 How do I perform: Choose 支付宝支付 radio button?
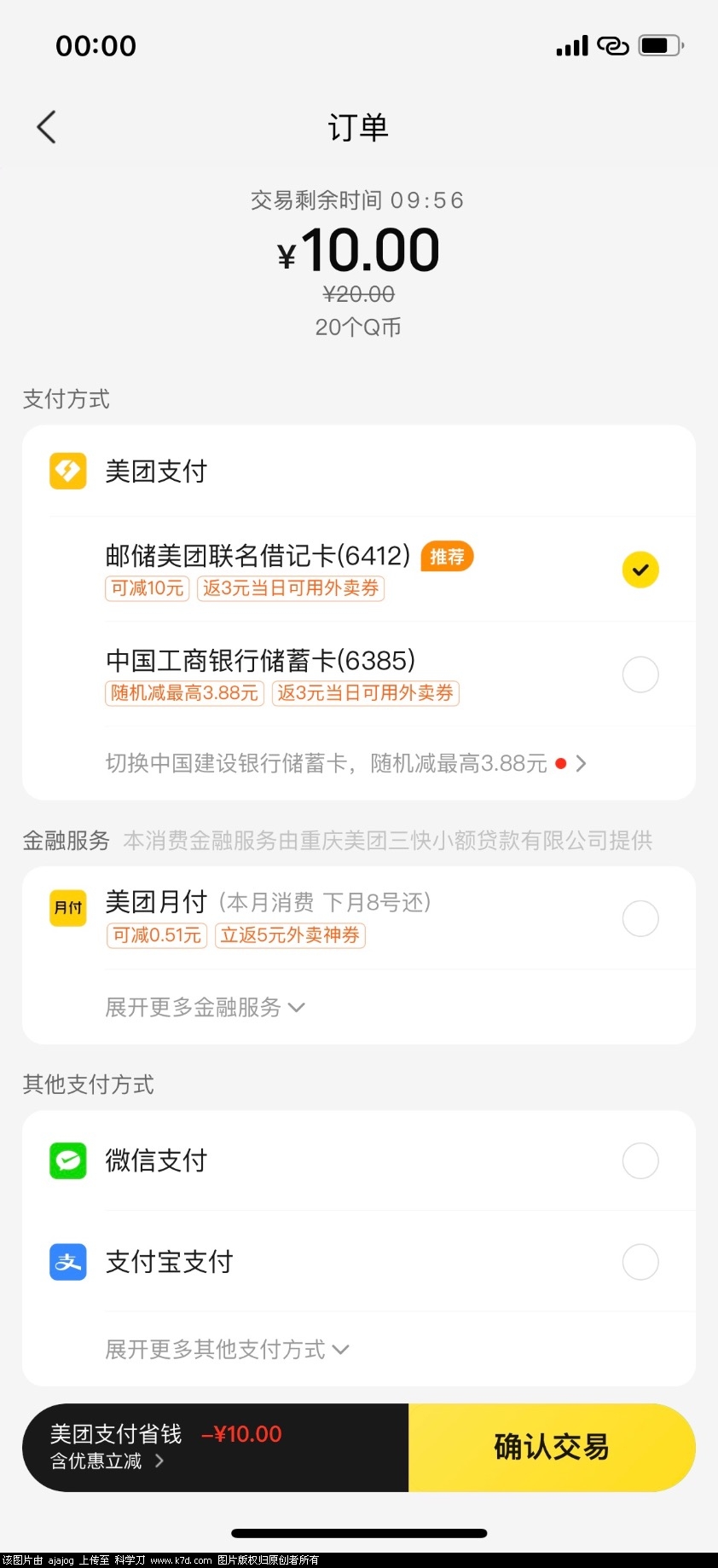pyautogui.click(x=640, y=1262)
